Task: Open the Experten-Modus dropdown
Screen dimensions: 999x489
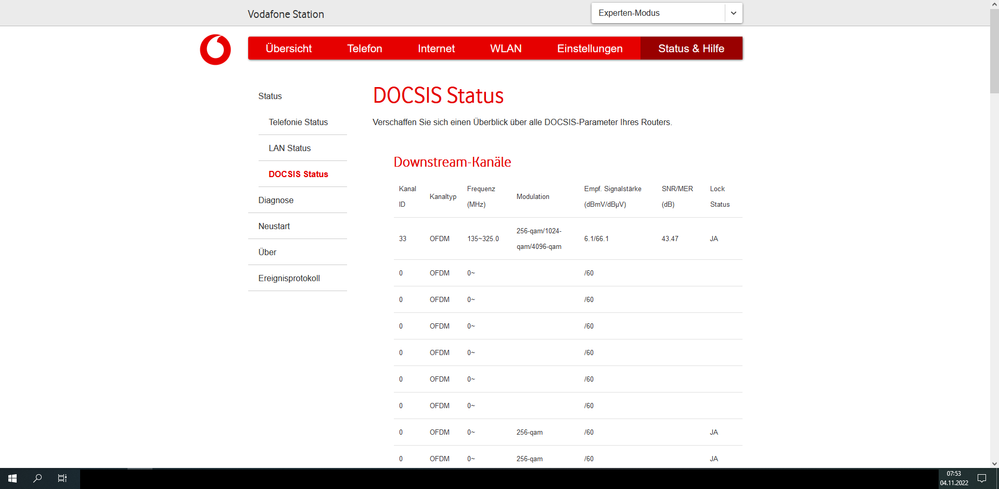Action: [x=666, y=13]
